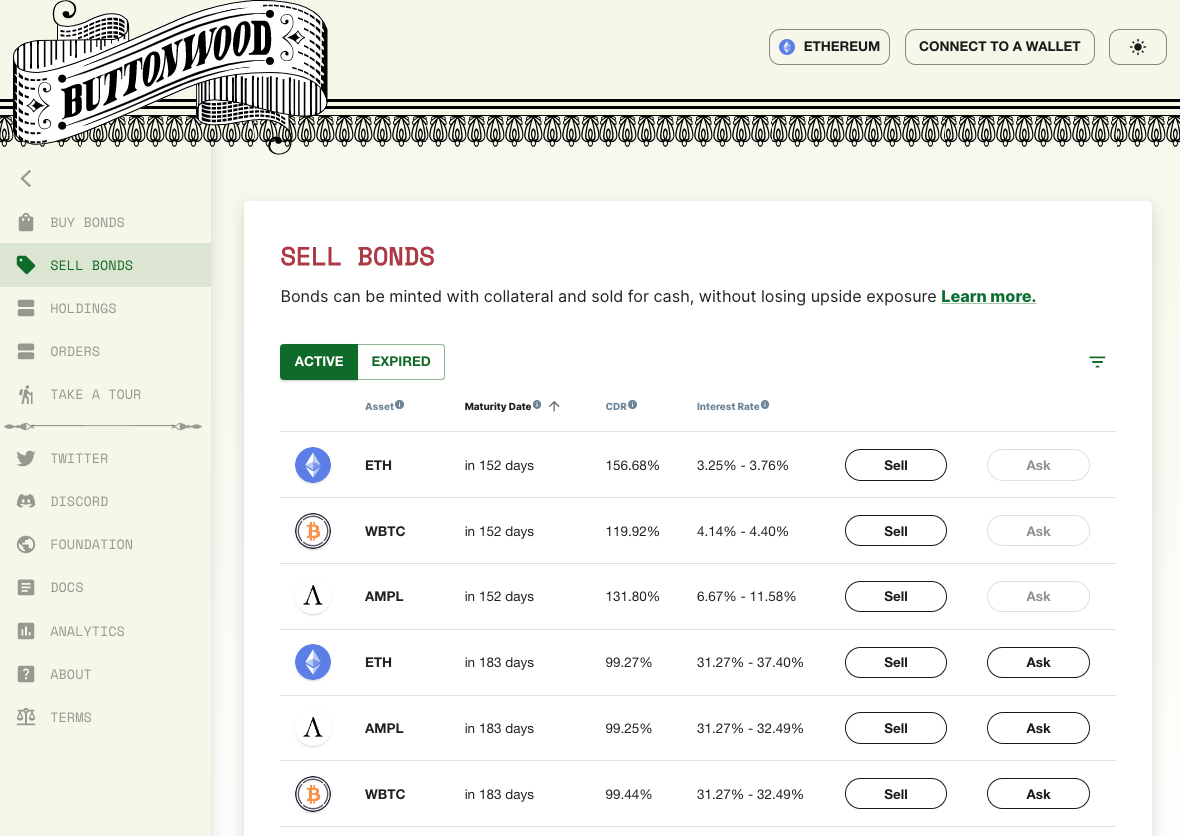Follow the Learn more link

988,296
